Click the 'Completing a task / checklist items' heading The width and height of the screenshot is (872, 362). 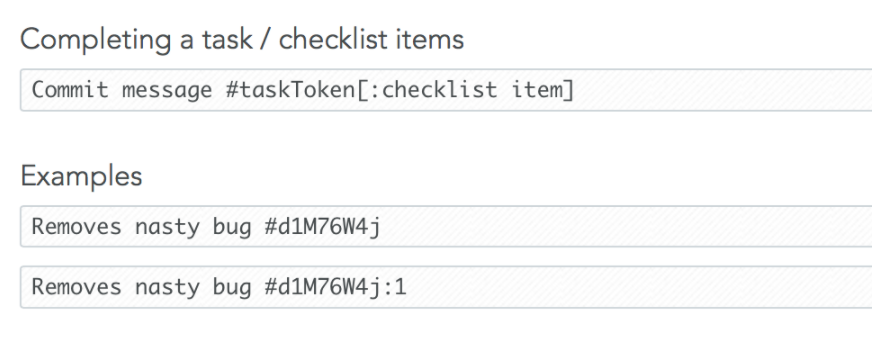[x=242, y=40]
